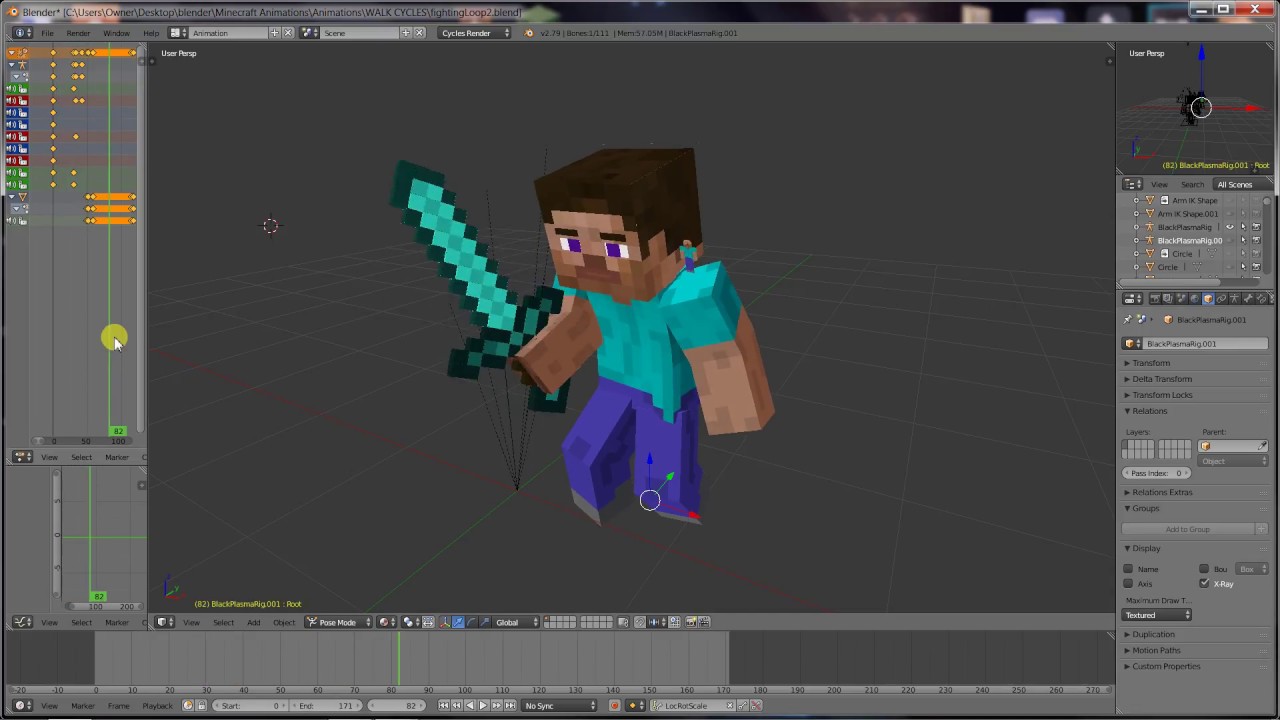Play animation in reverse button

tap(470, 706)
